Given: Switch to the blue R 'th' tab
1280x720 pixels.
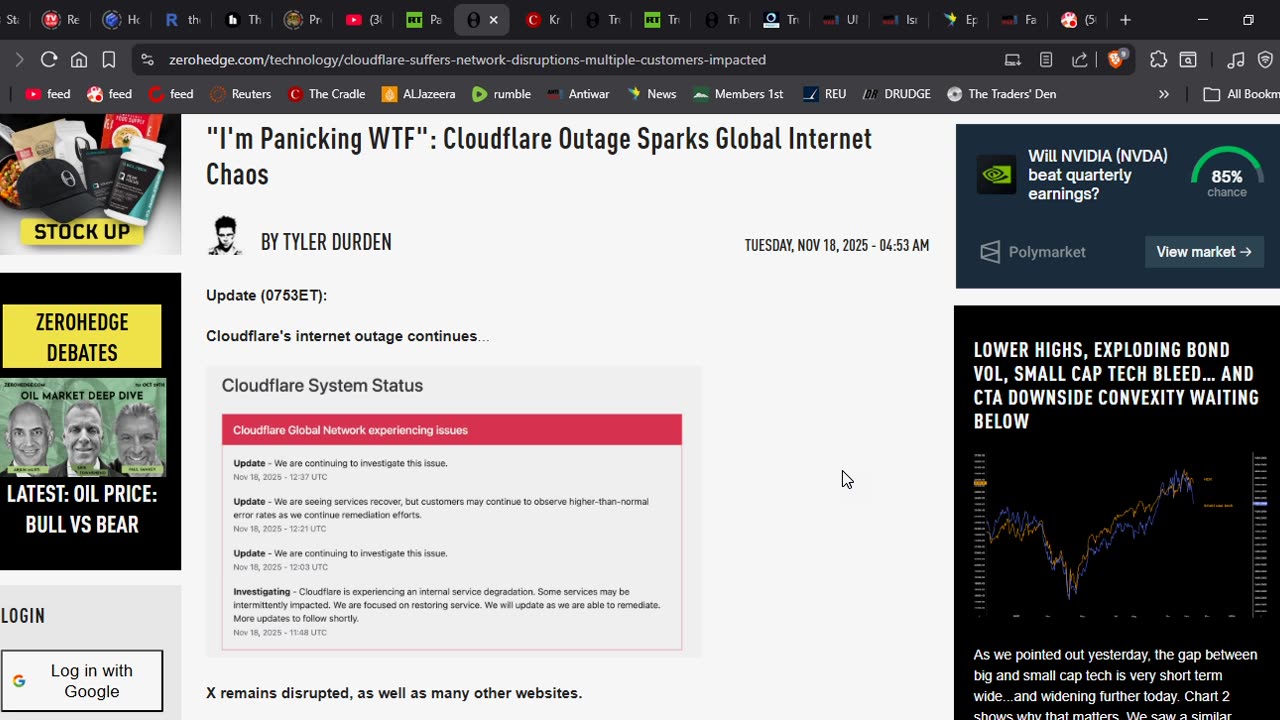Looking at the screenshot, I should (x=182, y=19).
